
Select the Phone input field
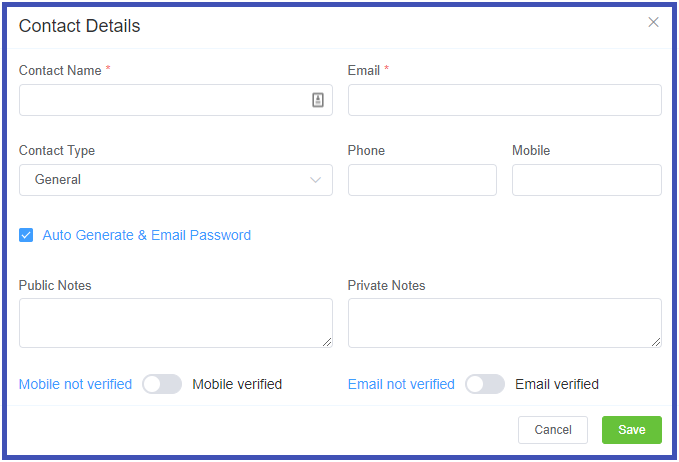click(422, 180)
